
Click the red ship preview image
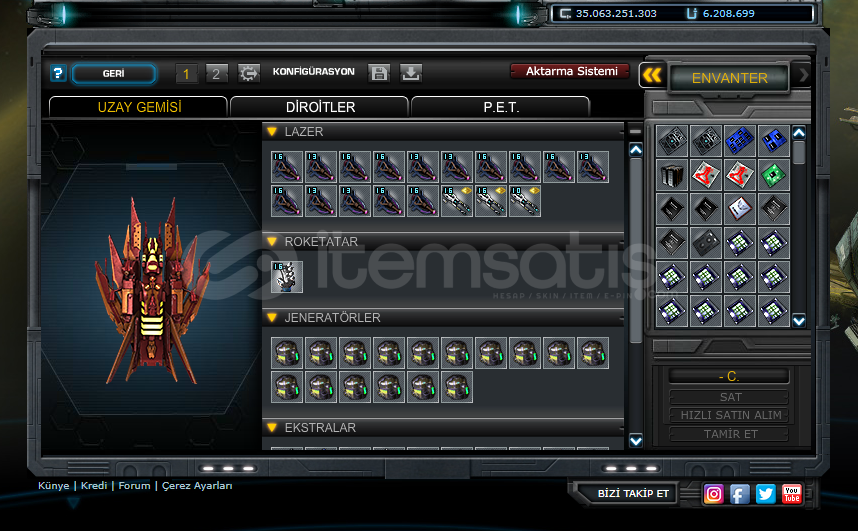click(x=152, y=290)
